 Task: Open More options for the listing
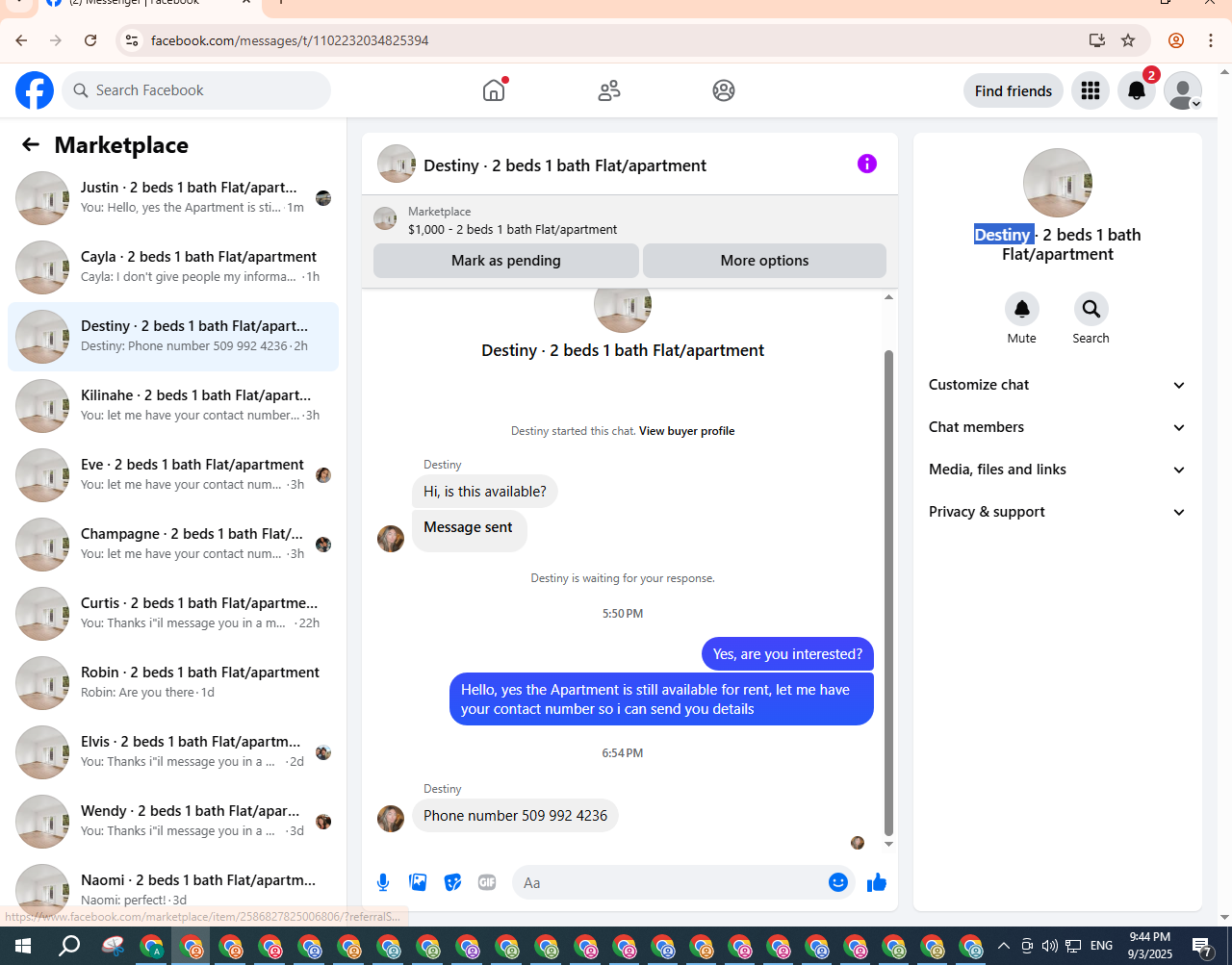pos(765,261)
